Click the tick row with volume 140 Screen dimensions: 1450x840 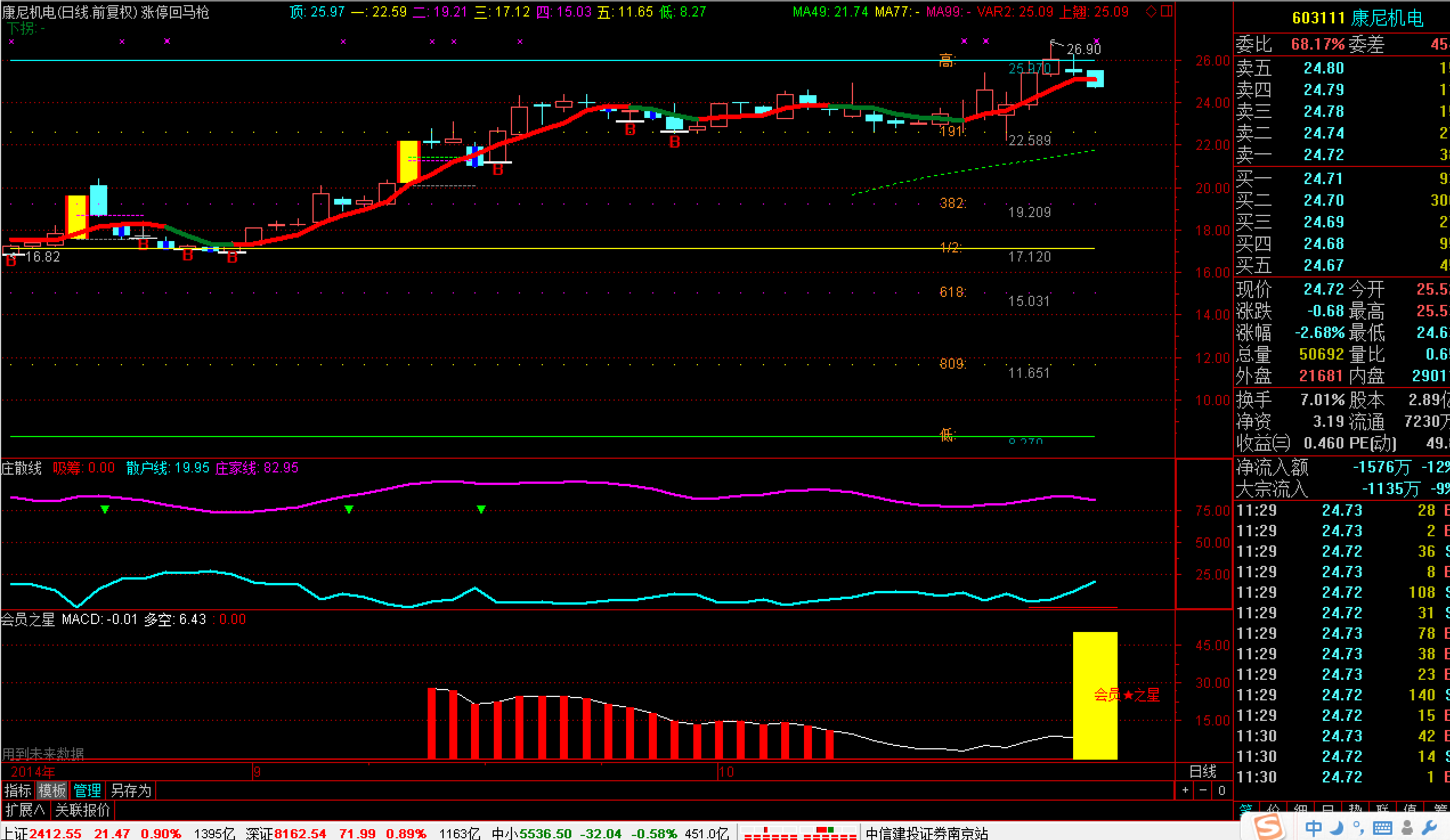pos(1342,695)
